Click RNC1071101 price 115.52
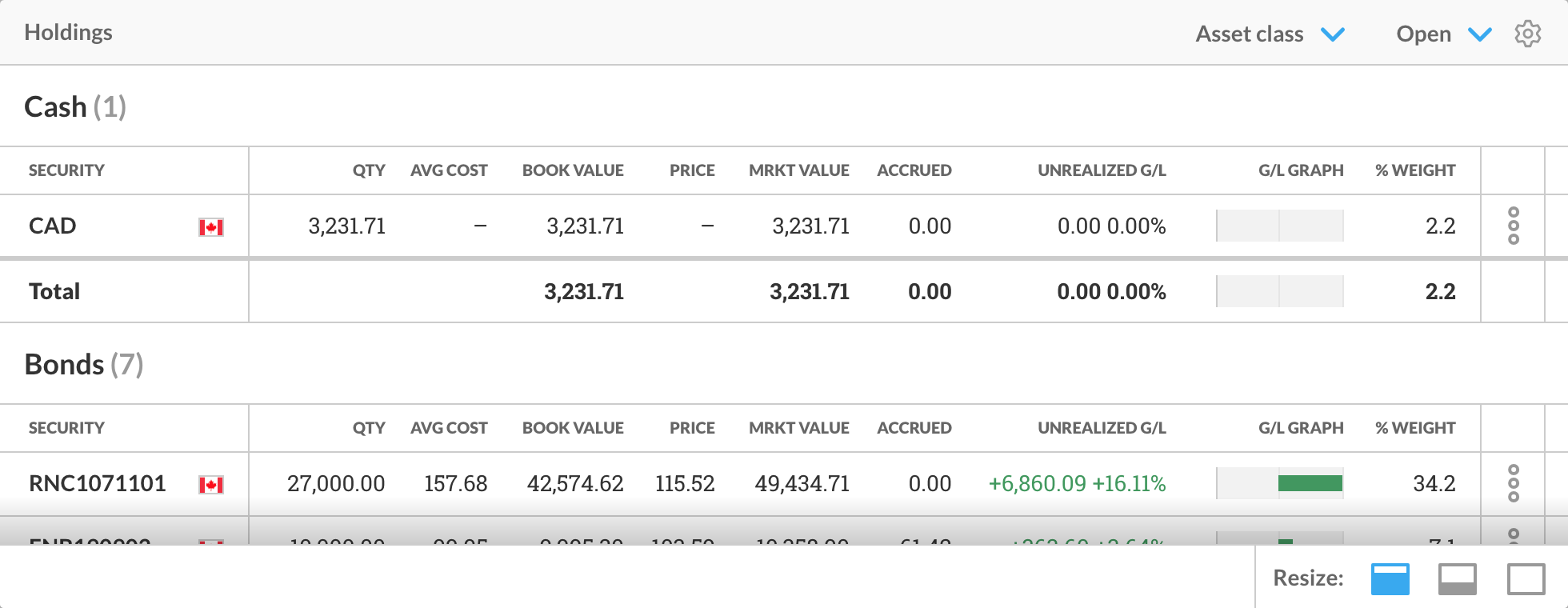 (x=685, y=483)
